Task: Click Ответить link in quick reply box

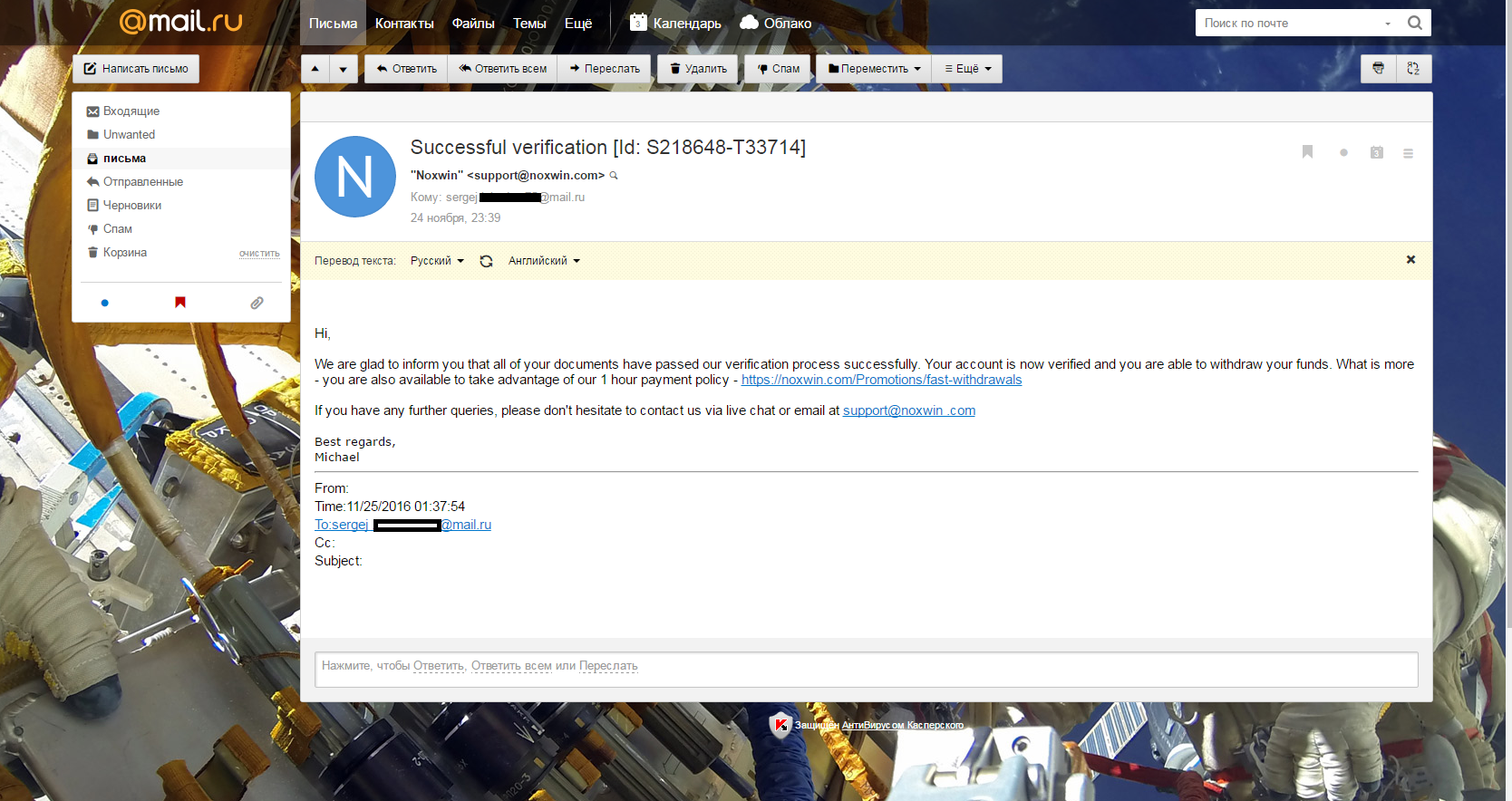Action: pyautogui.click(x=439, y=666)
